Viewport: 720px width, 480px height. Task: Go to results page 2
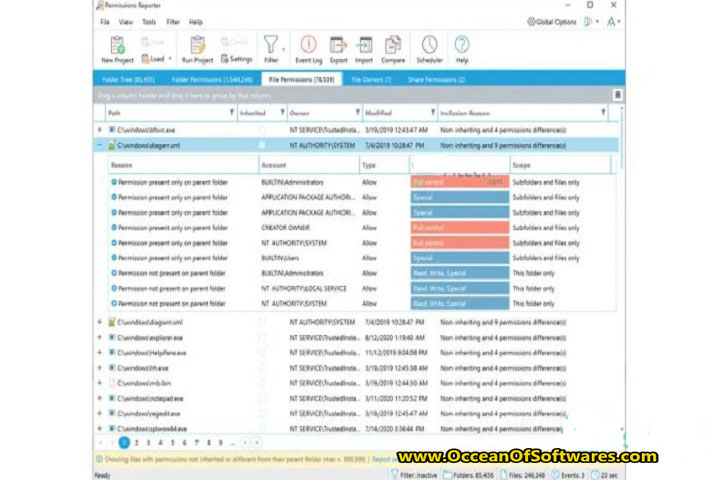tap(136, 443)
